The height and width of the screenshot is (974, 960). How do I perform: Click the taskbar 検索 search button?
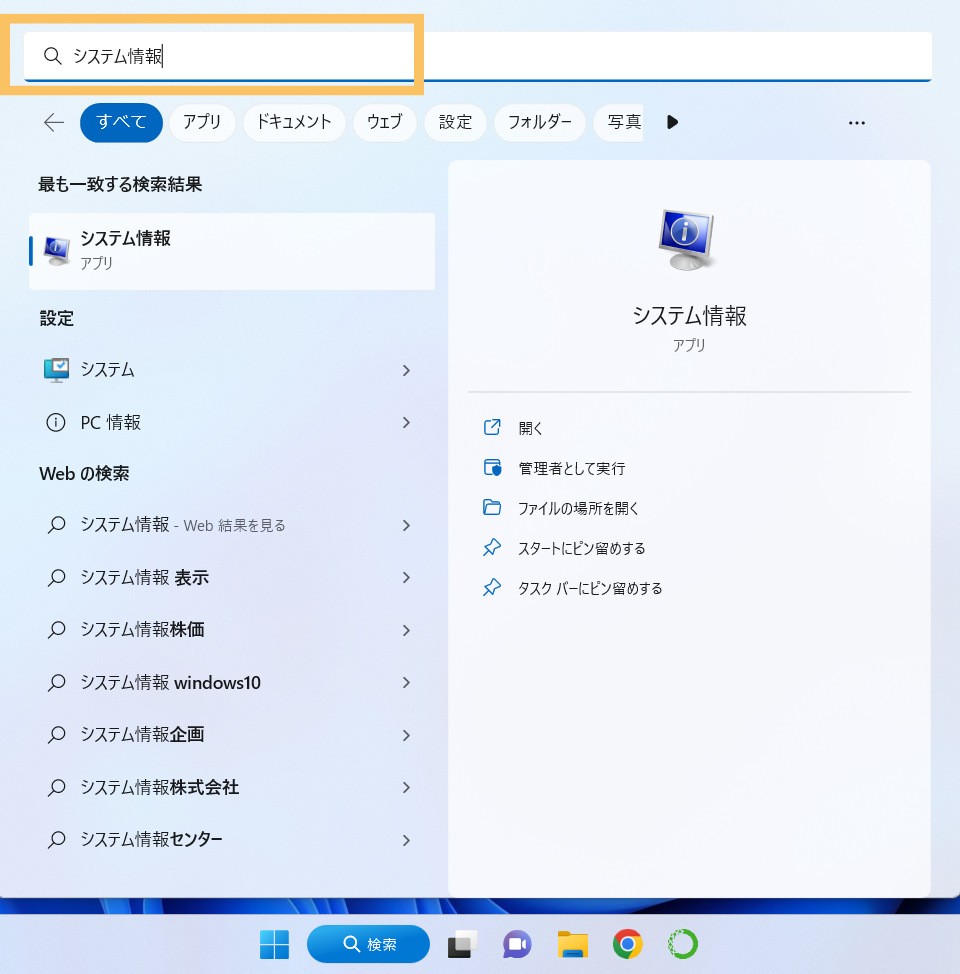368,944
